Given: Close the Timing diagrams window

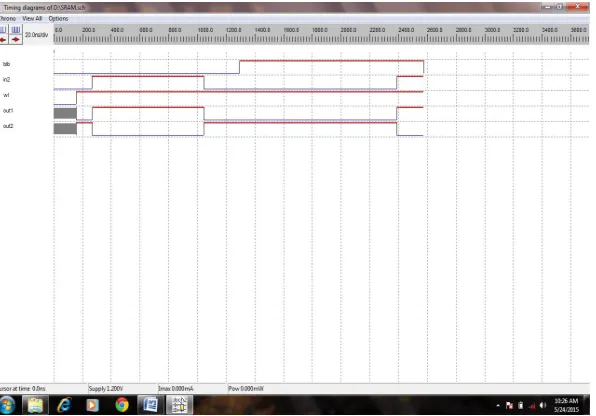Looking at the screenshot, I should pos(577,6).
